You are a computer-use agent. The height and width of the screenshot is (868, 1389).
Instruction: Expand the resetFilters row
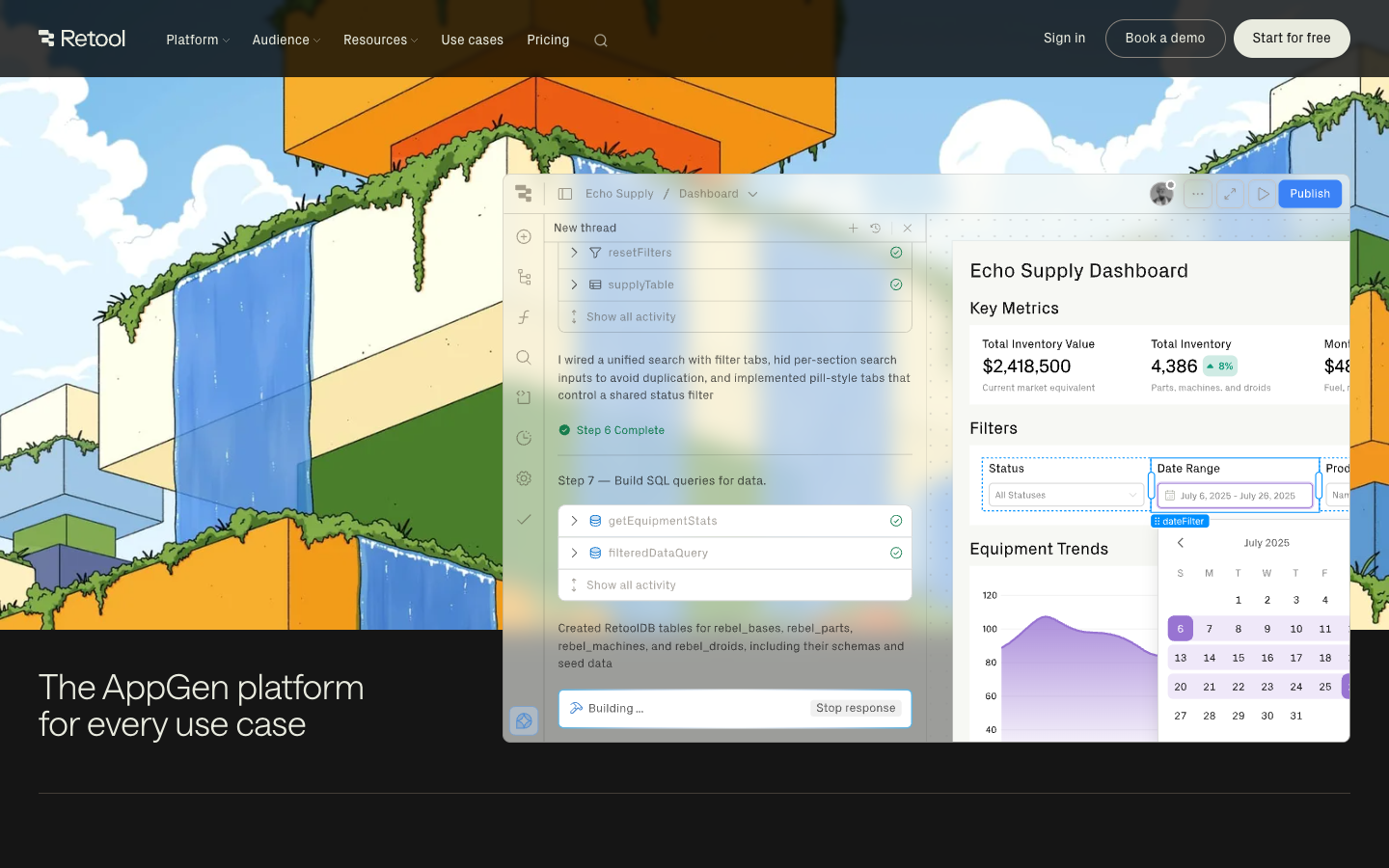click(x=574, y=253)
